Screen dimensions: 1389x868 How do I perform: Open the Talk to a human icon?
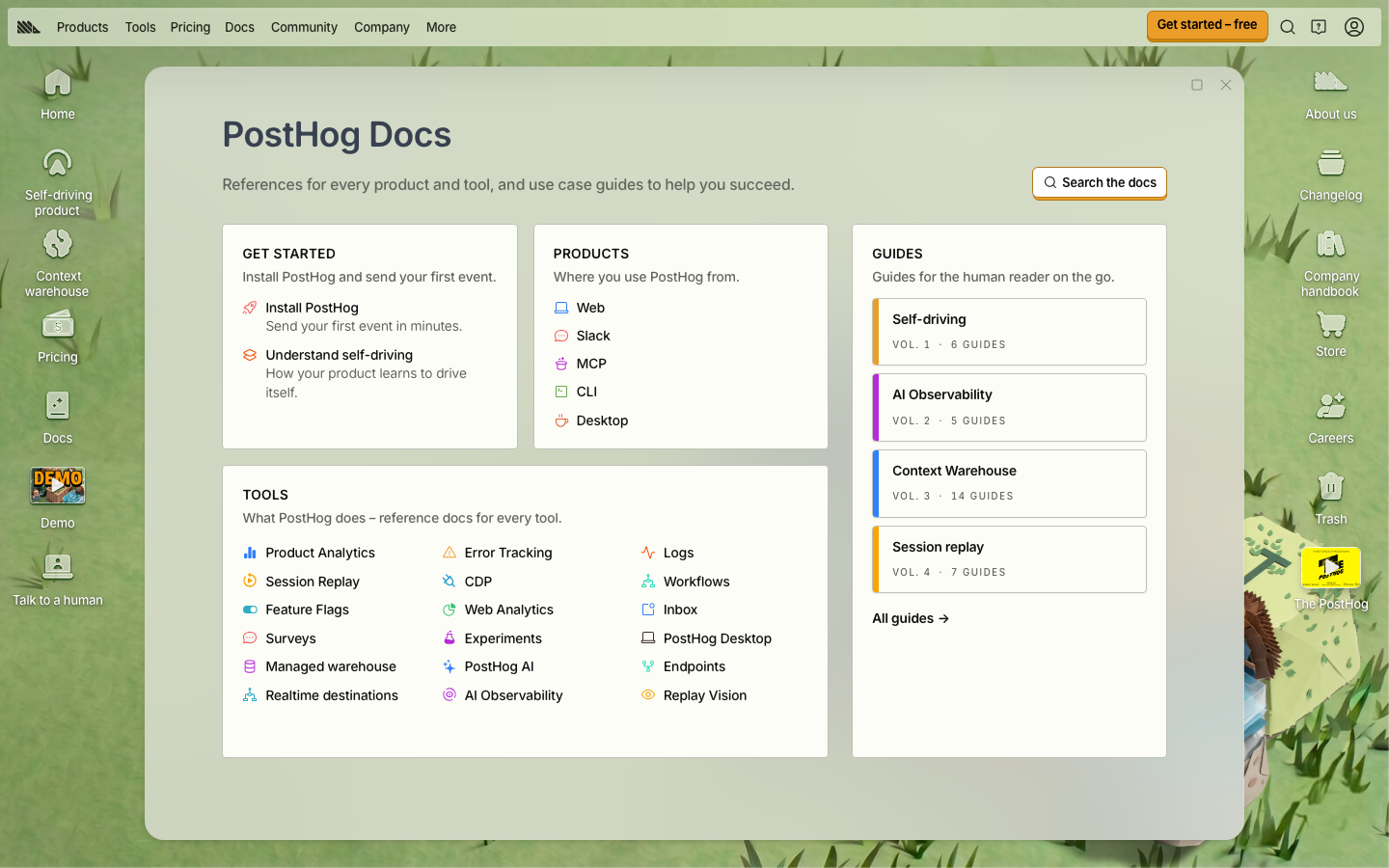coord(58,579)
